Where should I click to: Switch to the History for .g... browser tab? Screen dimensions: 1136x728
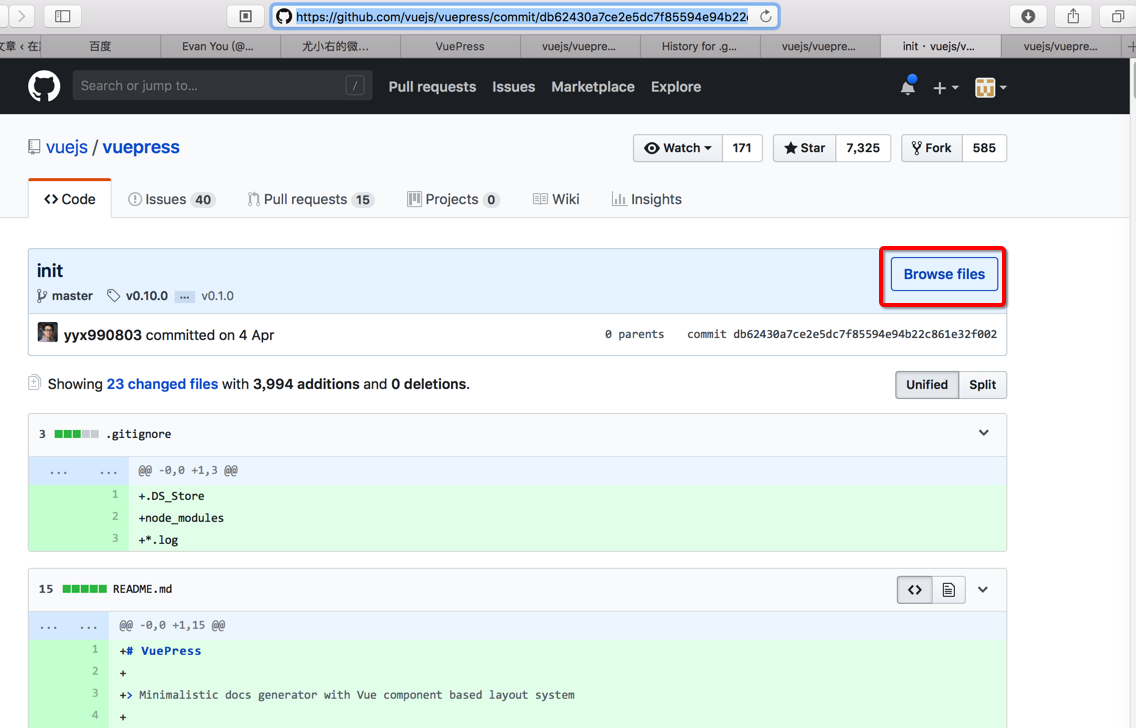pyautogui.click(x=700, y=46)
